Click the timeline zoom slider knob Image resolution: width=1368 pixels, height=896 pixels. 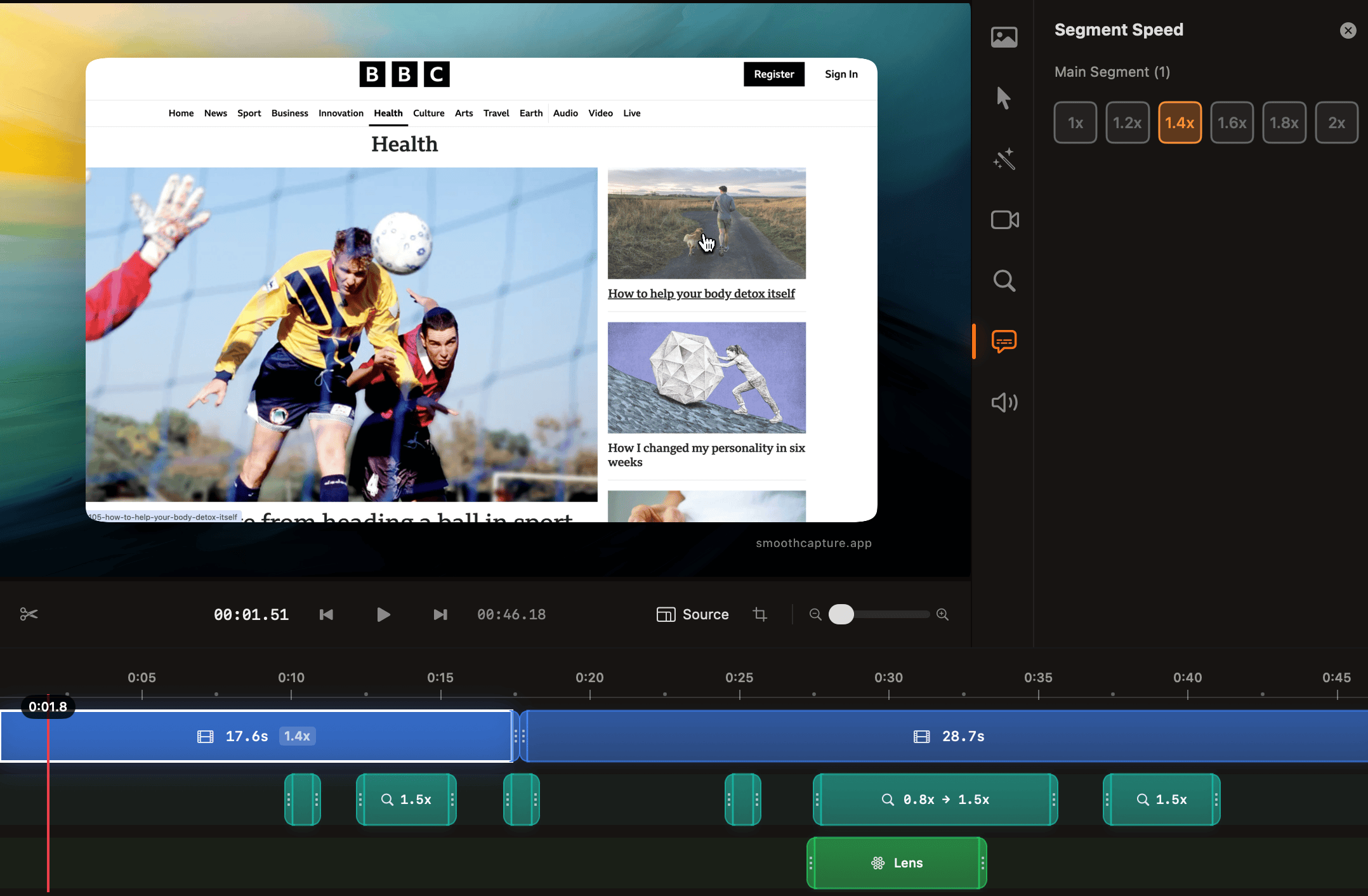click(x=841, y=614)
